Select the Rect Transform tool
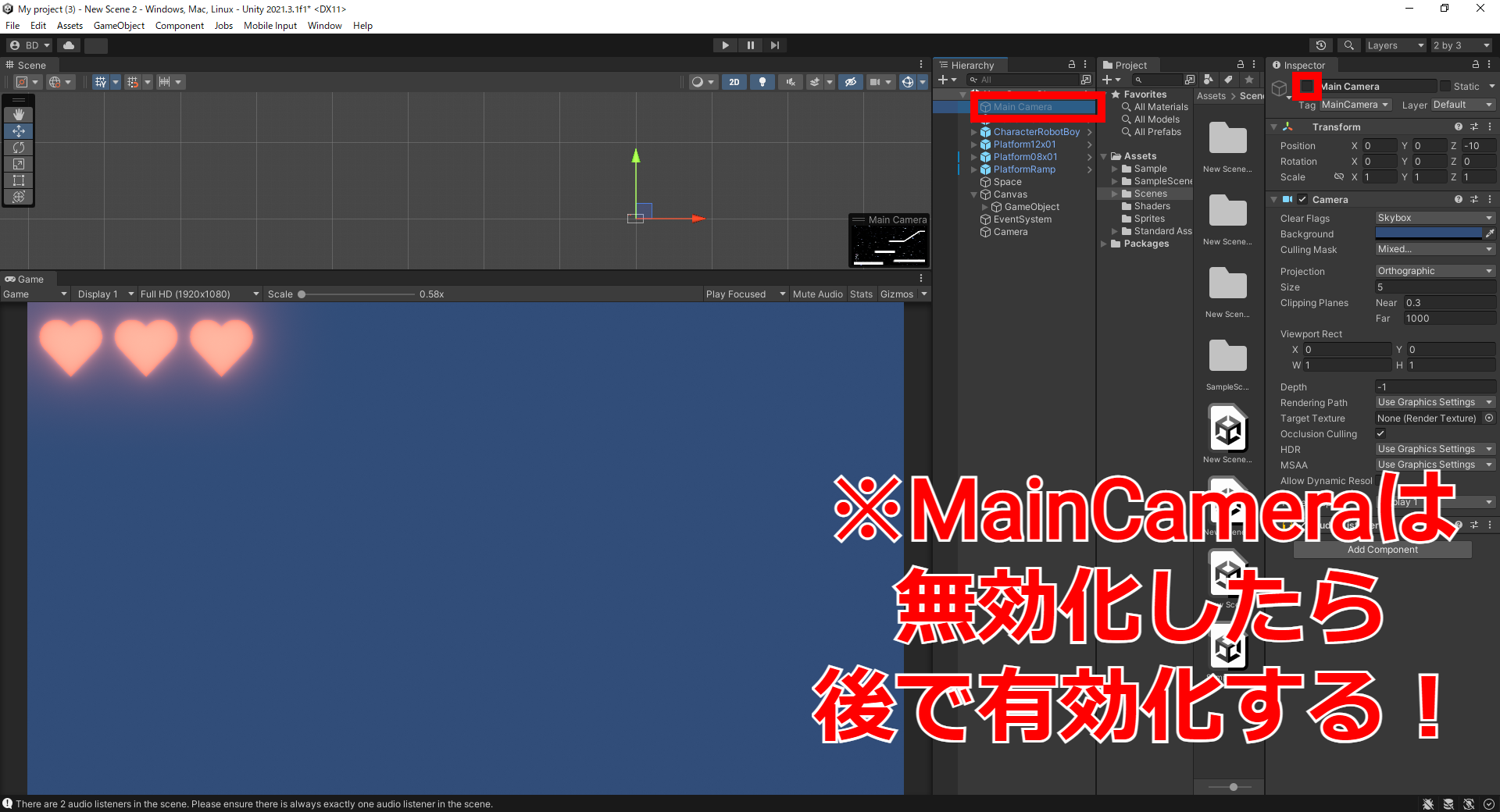 click(18, 180)
